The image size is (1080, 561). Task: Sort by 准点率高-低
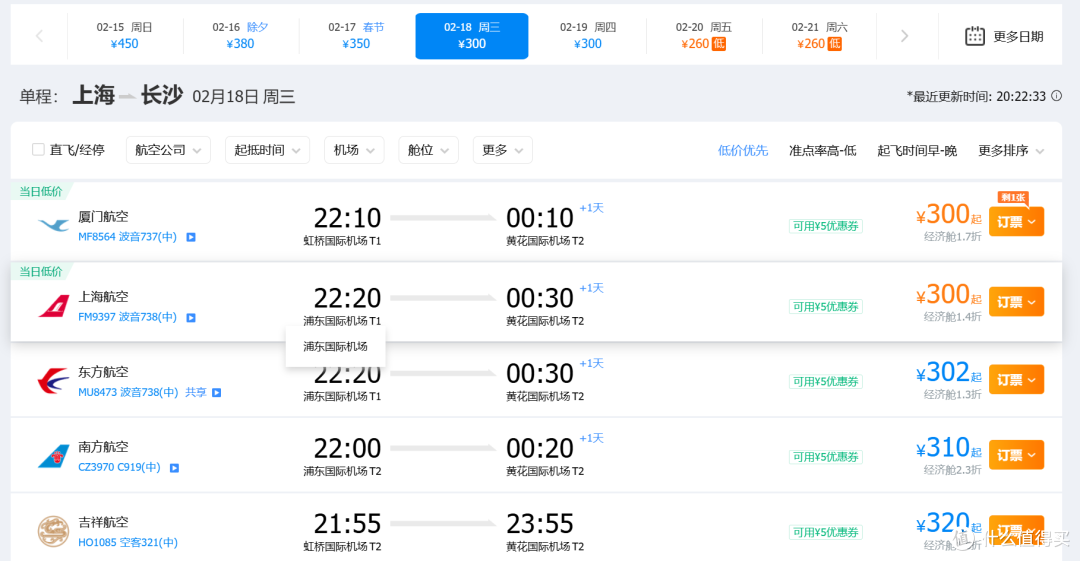pos(822,150)
